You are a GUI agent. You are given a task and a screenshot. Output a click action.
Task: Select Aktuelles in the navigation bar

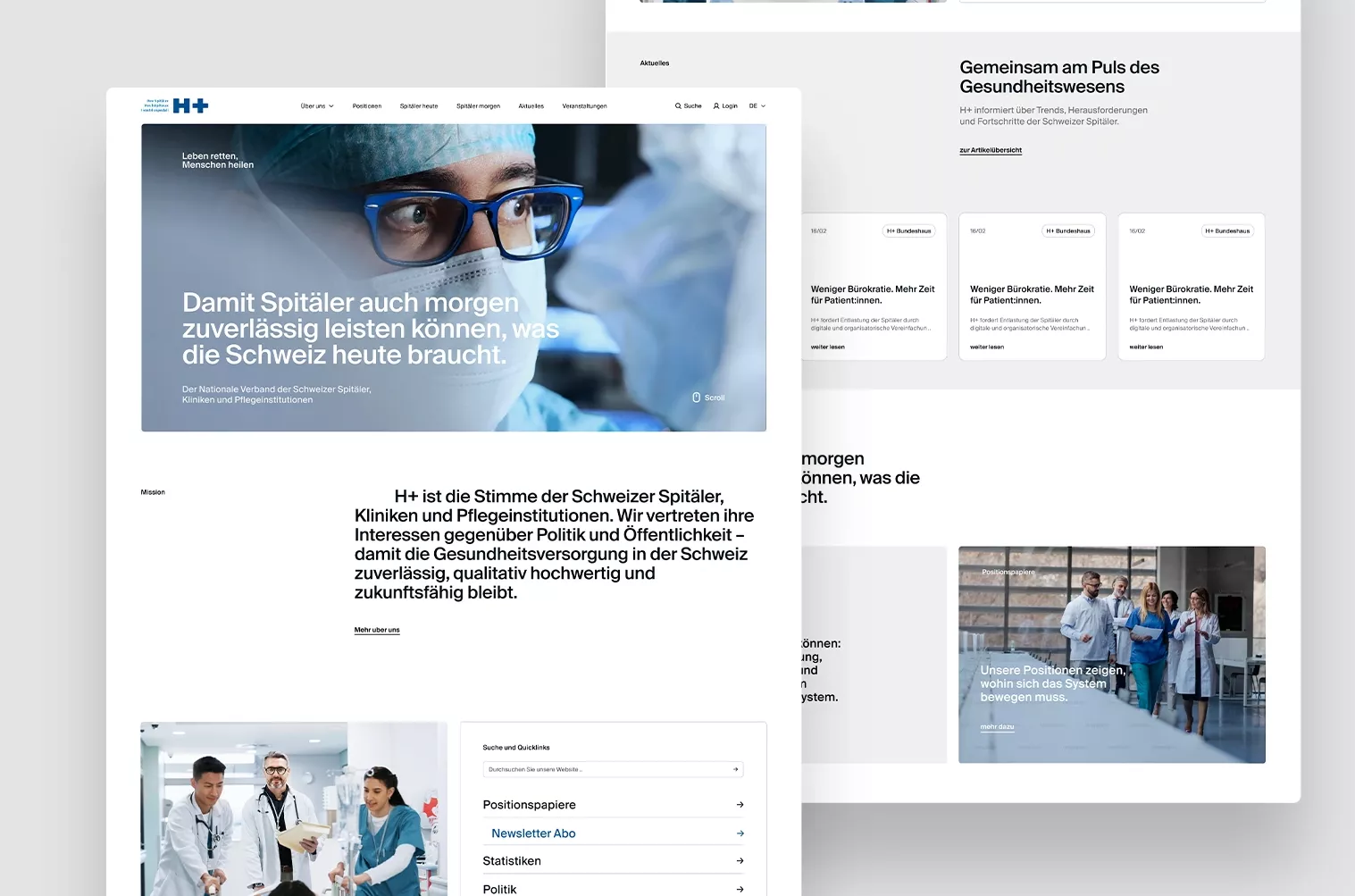[531, 106]
